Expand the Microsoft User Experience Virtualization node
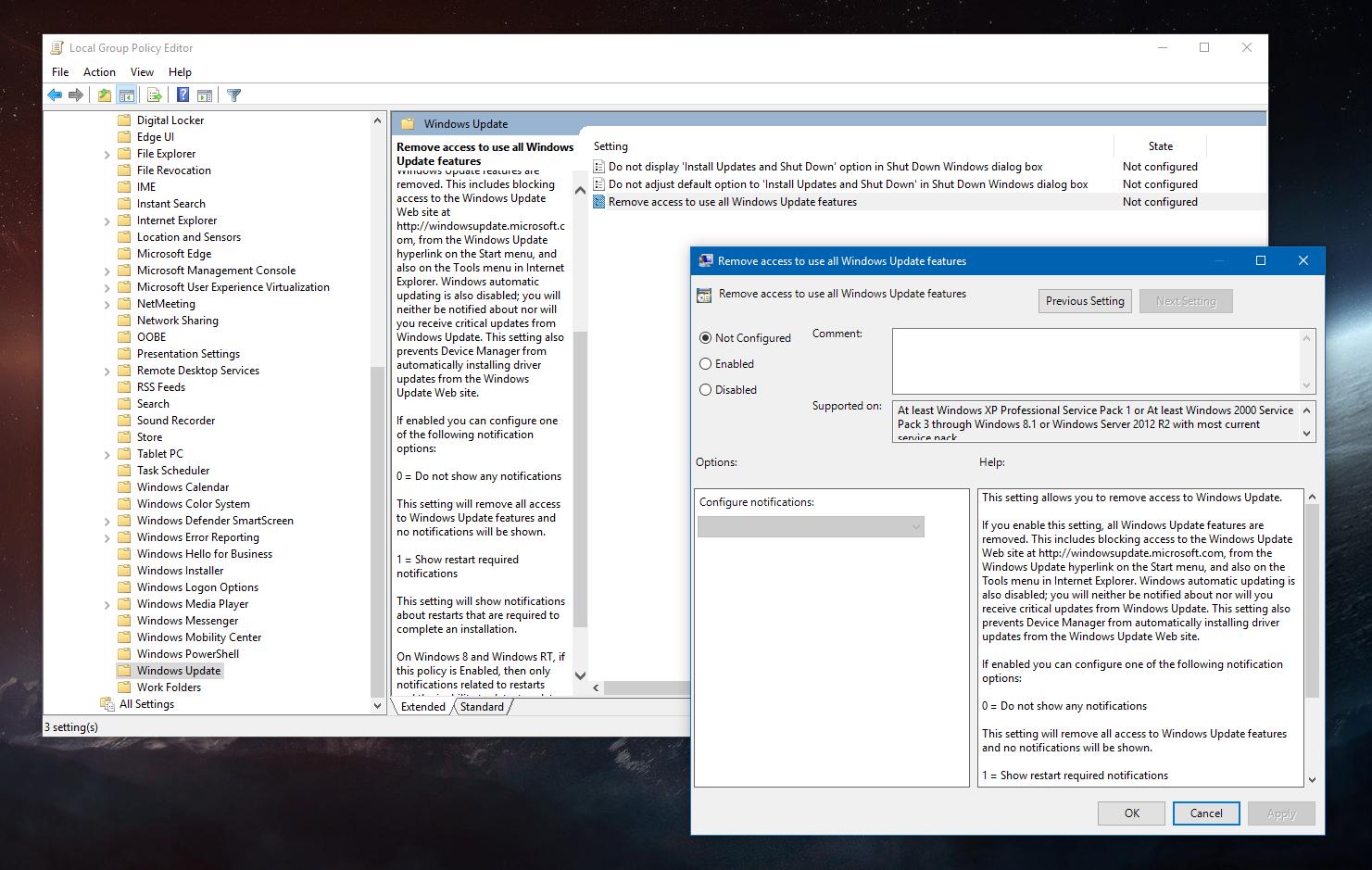1372x870 pixels. pos(107,288)
